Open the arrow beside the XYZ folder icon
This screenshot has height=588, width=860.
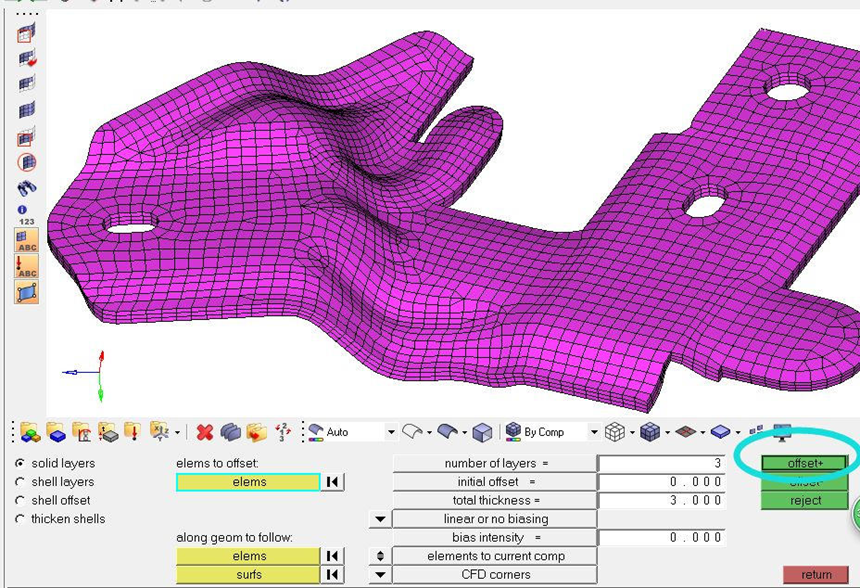pyautogui.click(x=177, y=433)
